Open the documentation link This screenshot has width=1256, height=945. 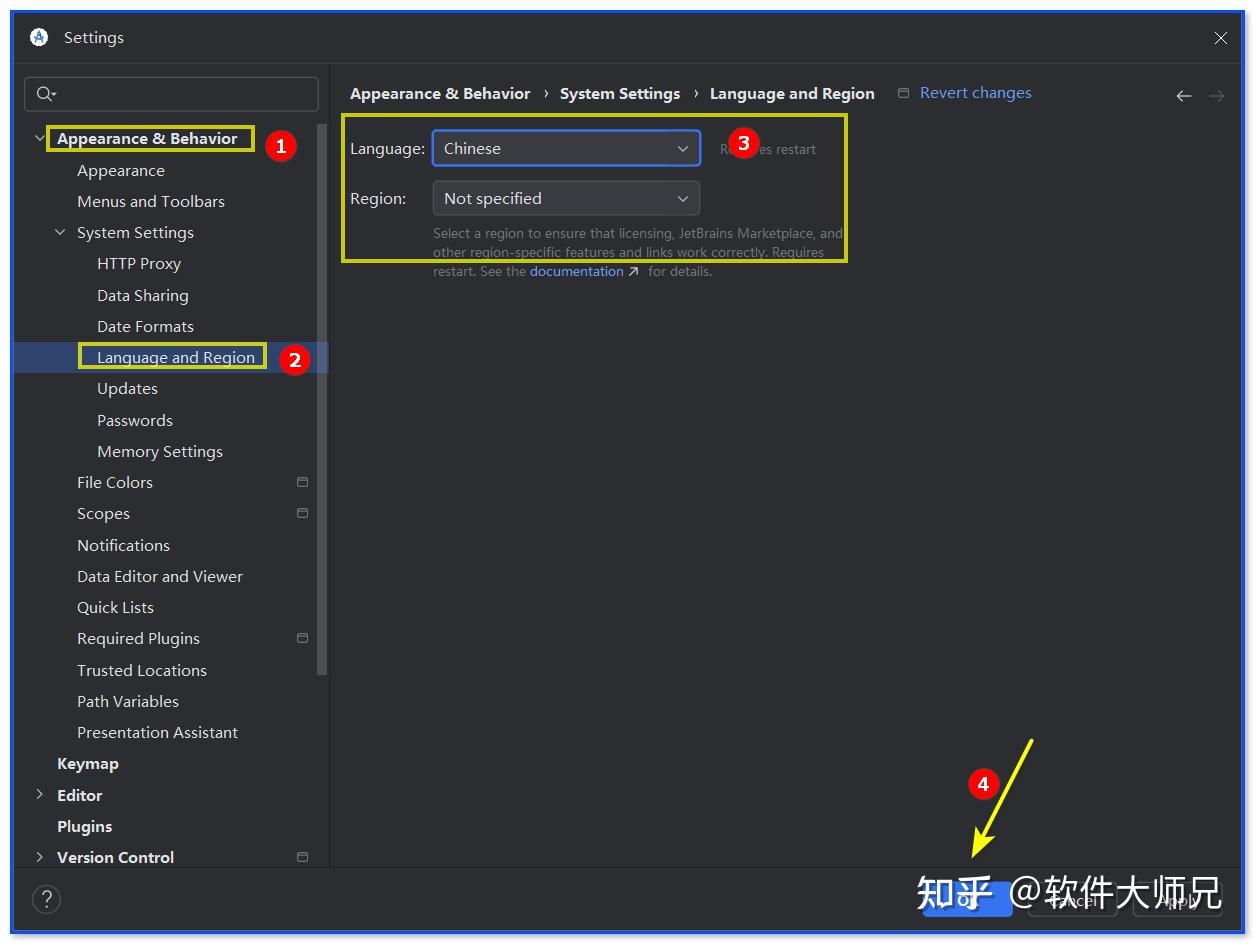[576, 272]
